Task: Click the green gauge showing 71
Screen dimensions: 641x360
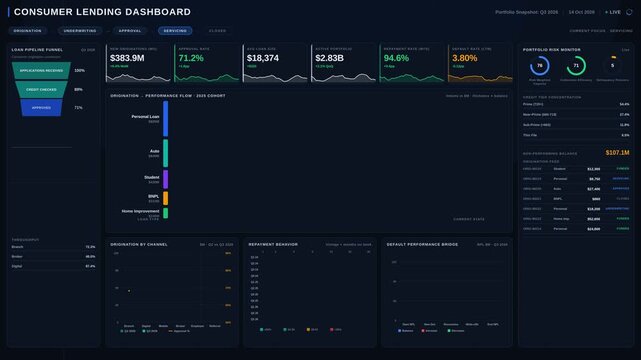Action: (x=576, y=66)
